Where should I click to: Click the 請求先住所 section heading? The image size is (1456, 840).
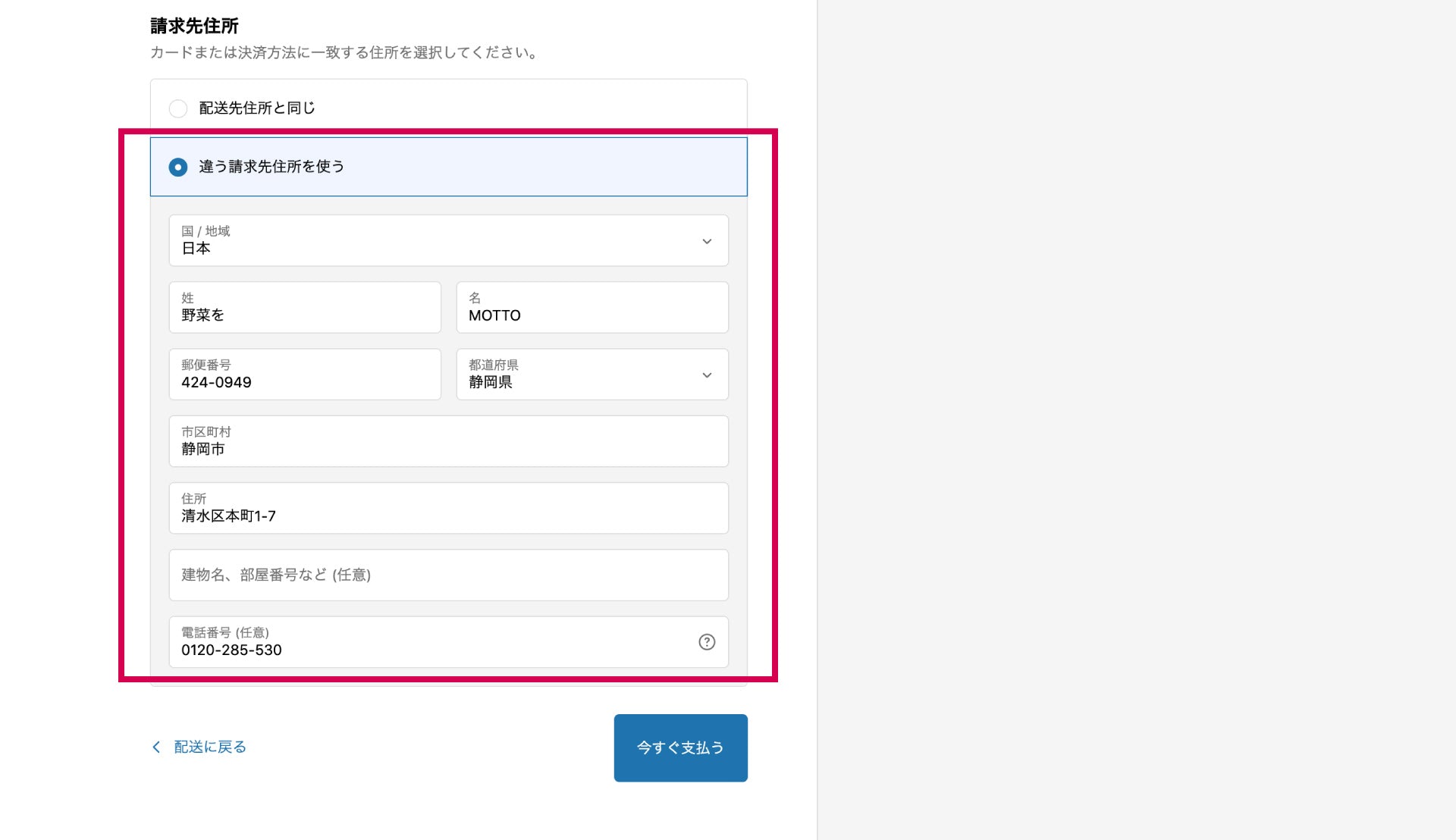point(194,26)
